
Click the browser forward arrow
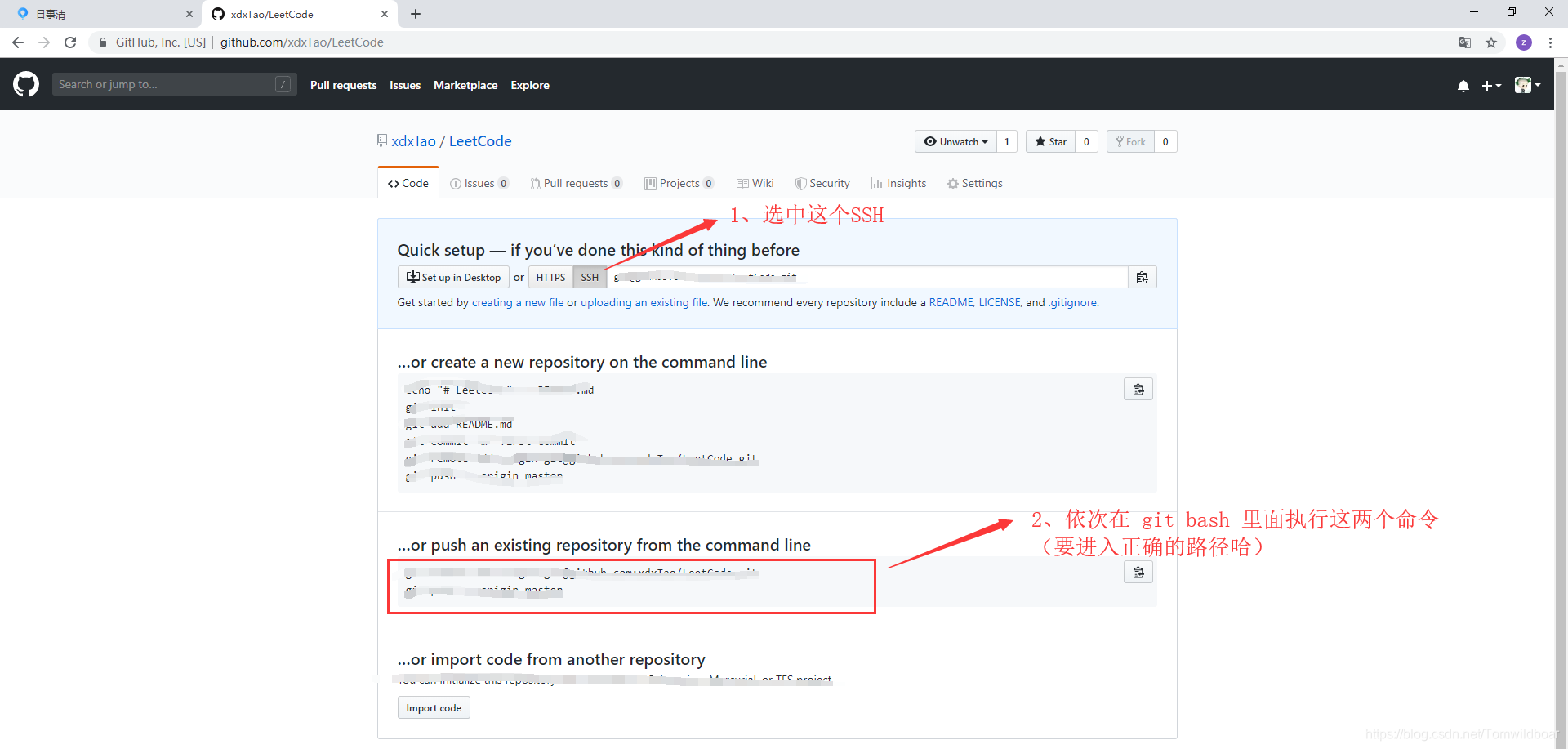point(44,42)
